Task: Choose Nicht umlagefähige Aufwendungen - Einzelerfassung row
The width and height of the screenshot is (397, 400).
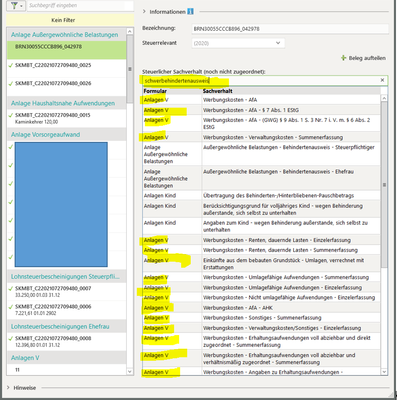Action: point(261,297)
